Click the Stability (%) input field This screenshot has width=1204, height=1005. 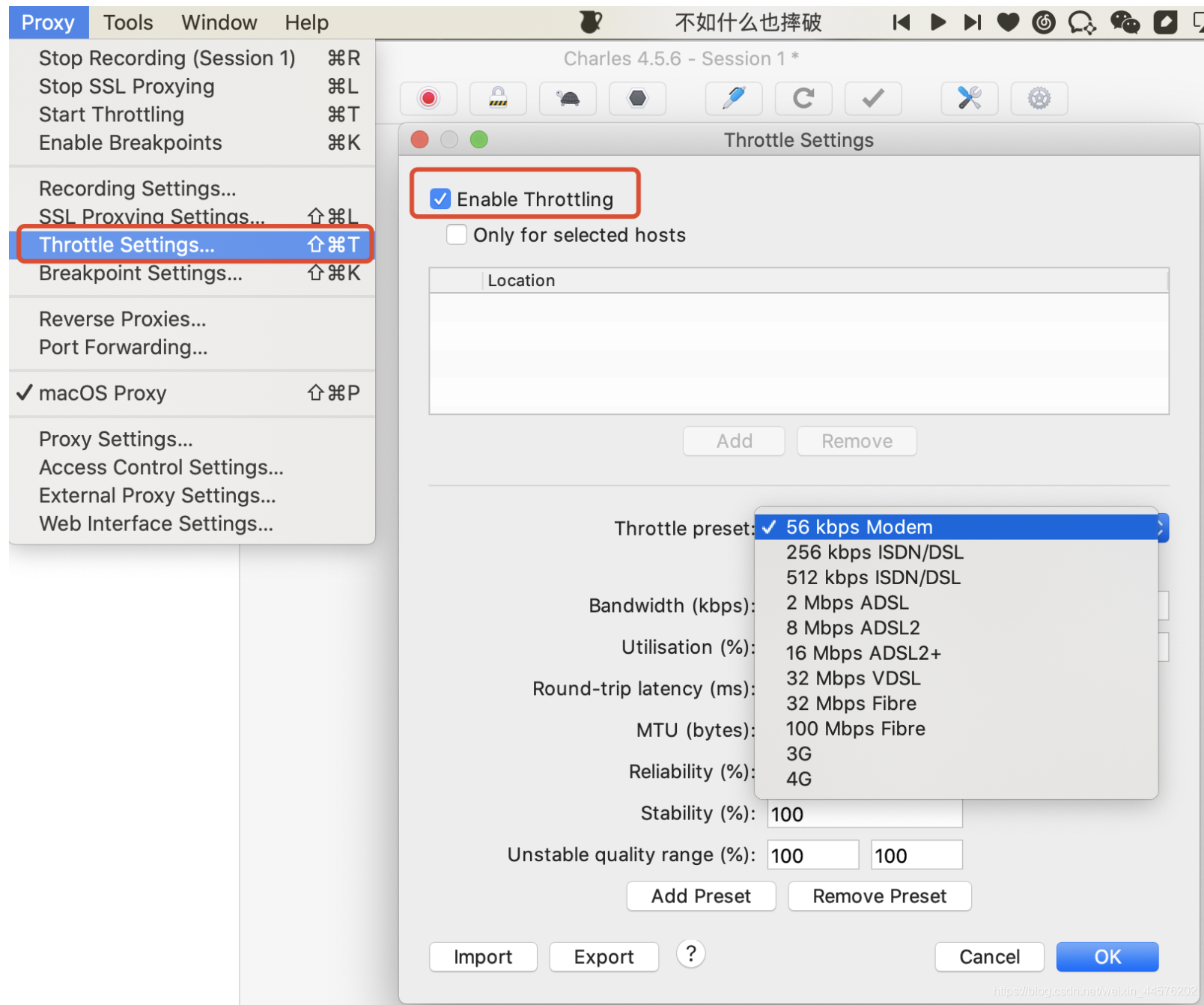pyautogui.click(x=865, y=814)
